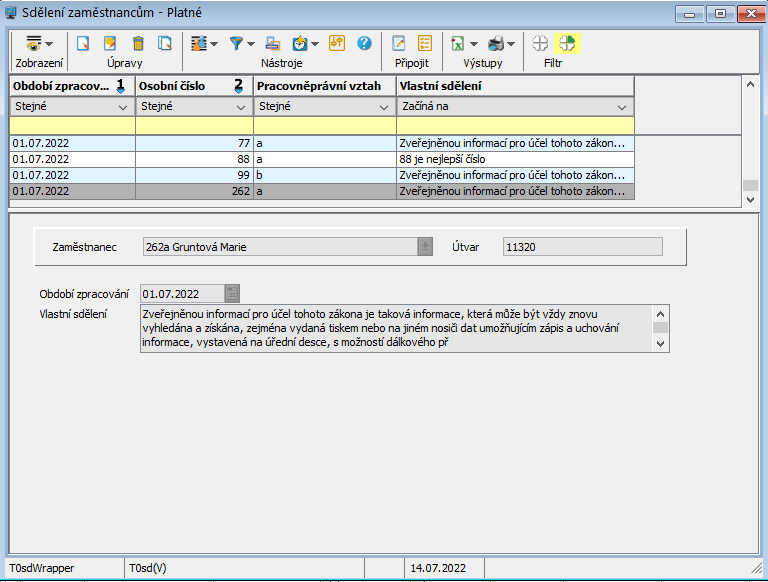Click the delete trash can icon

point(138,43)
